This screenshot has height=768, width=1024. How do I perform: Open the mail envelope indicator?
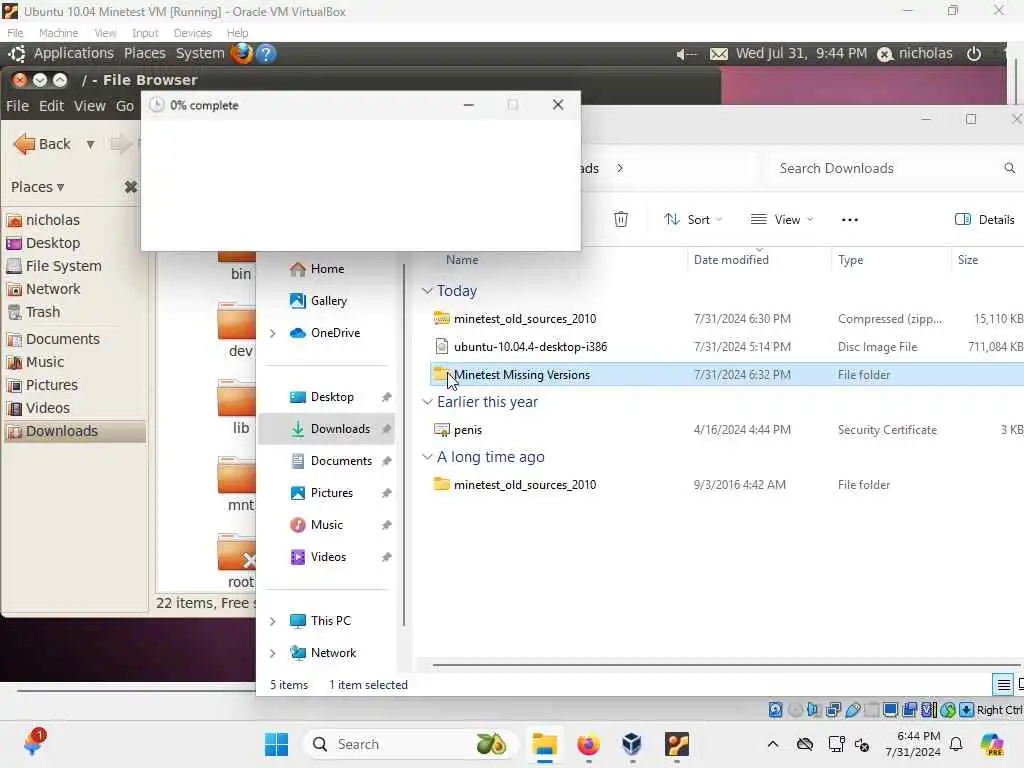718,54
